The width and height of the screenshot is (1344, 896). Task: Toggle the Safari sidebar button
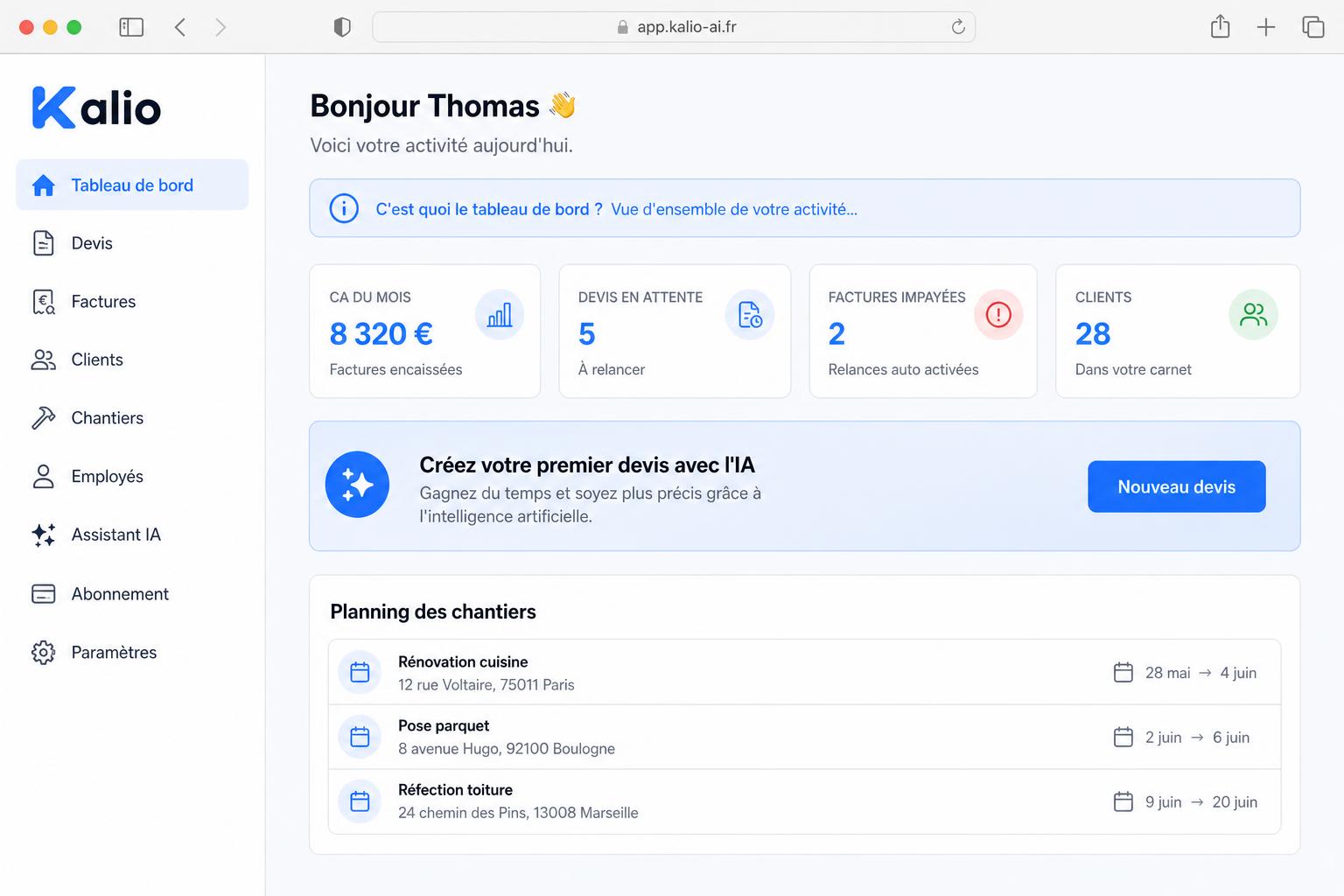(131, 27)
